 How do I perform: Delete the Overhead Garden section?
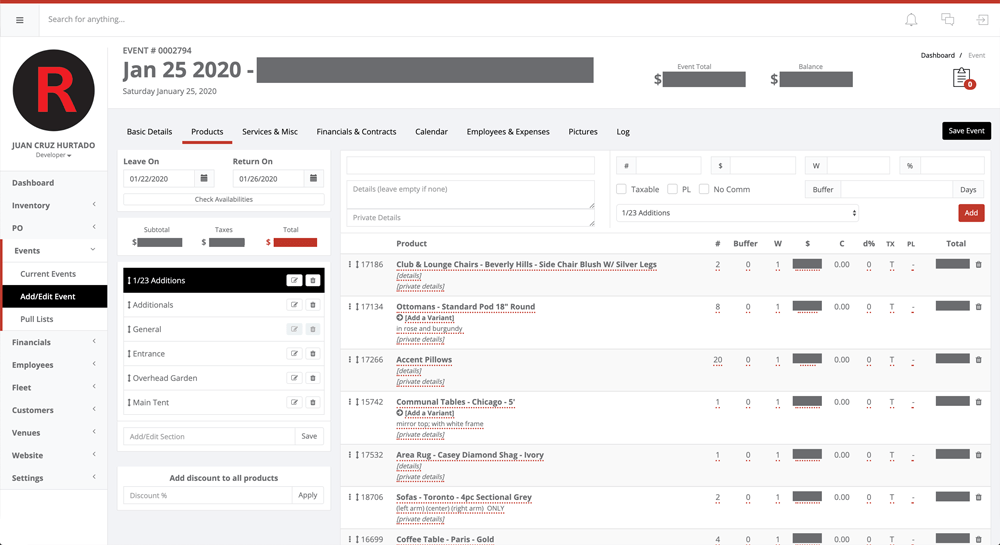point(313,378)
